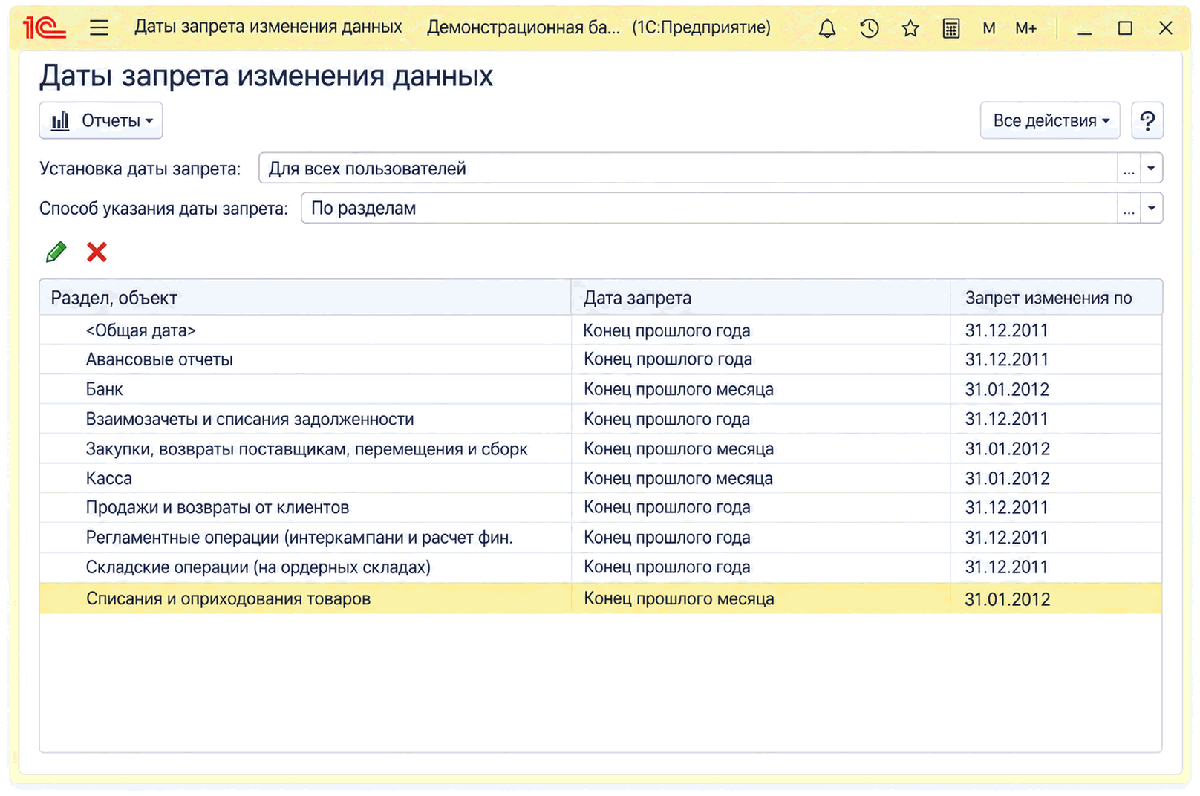Click 31.12.2011 in the <Общая дата> row
This screenshot has height=796, width=1200.
[x=1007, y=331]
